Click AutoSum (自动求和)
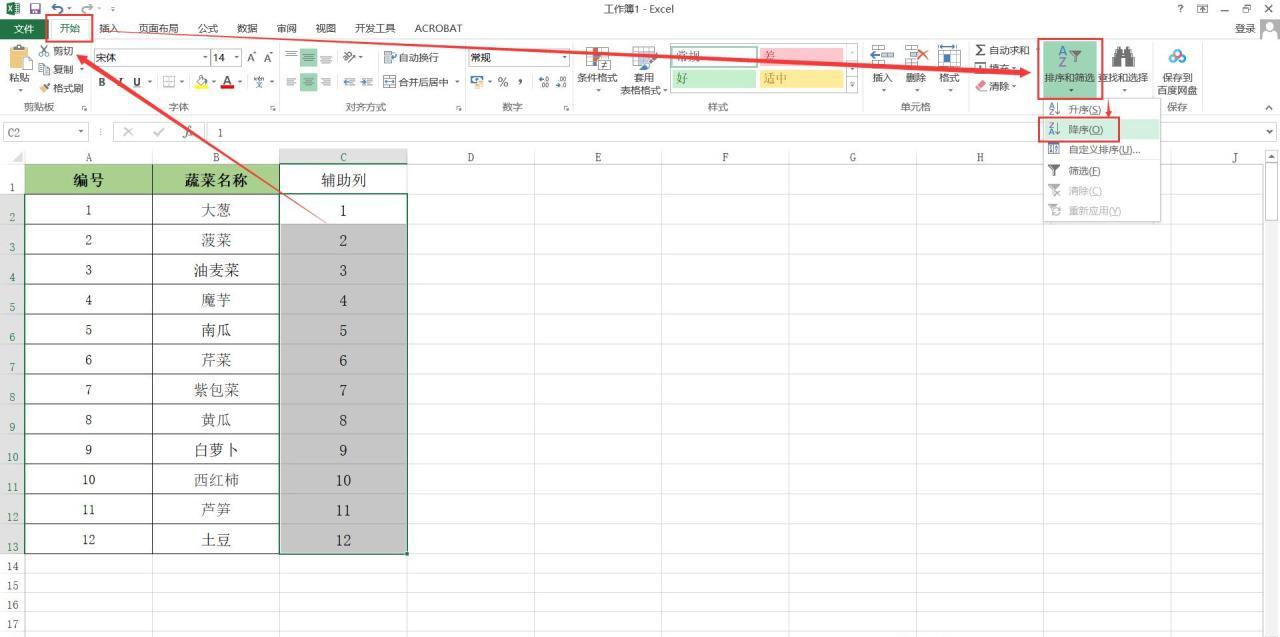Viewport: 1280px width, 637px height. 1002,51
